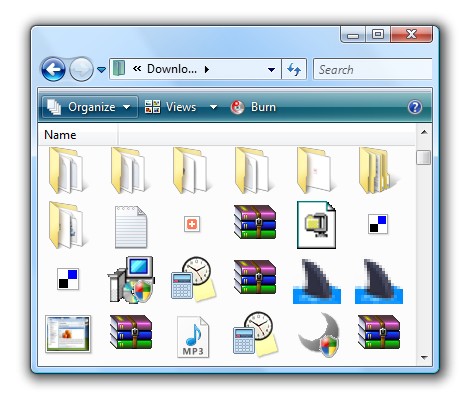The height and width of the screenshot is (405, 464).
Task: Click Burn in the toolbar
Action: [x=253, y=107]
